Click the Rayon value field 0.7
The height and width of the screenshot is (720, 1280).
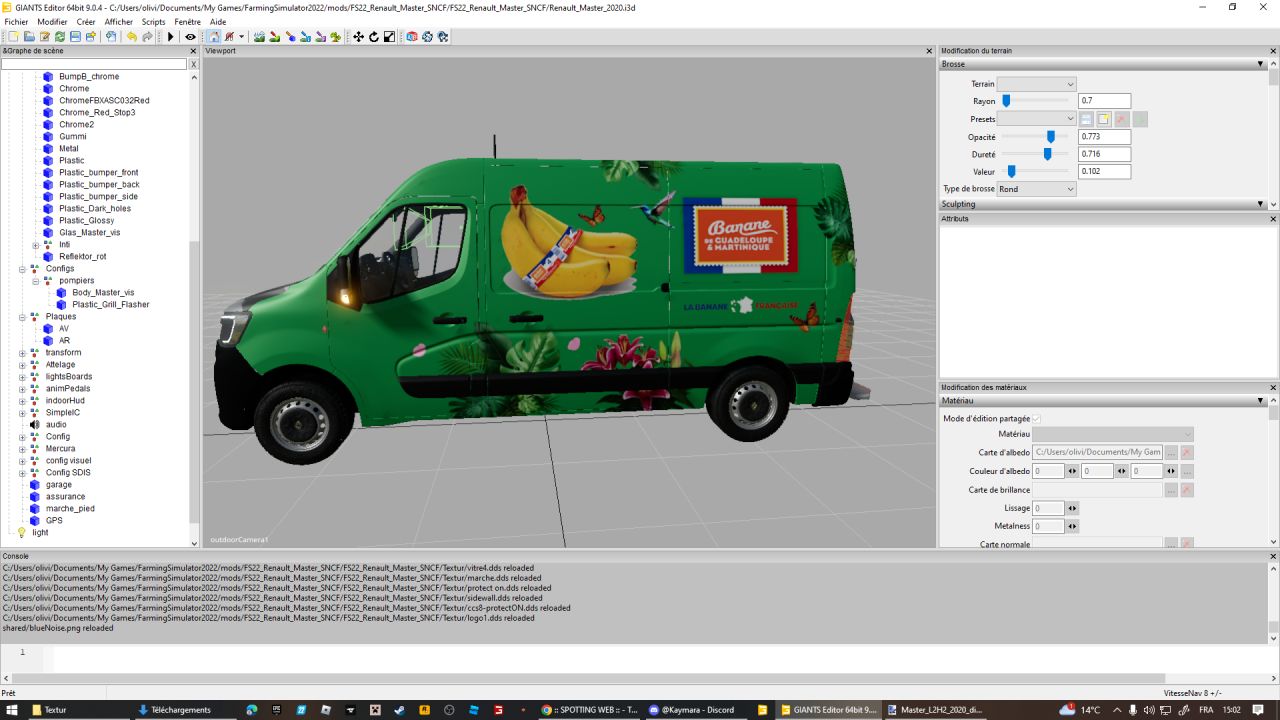(x=1105, y=101)
